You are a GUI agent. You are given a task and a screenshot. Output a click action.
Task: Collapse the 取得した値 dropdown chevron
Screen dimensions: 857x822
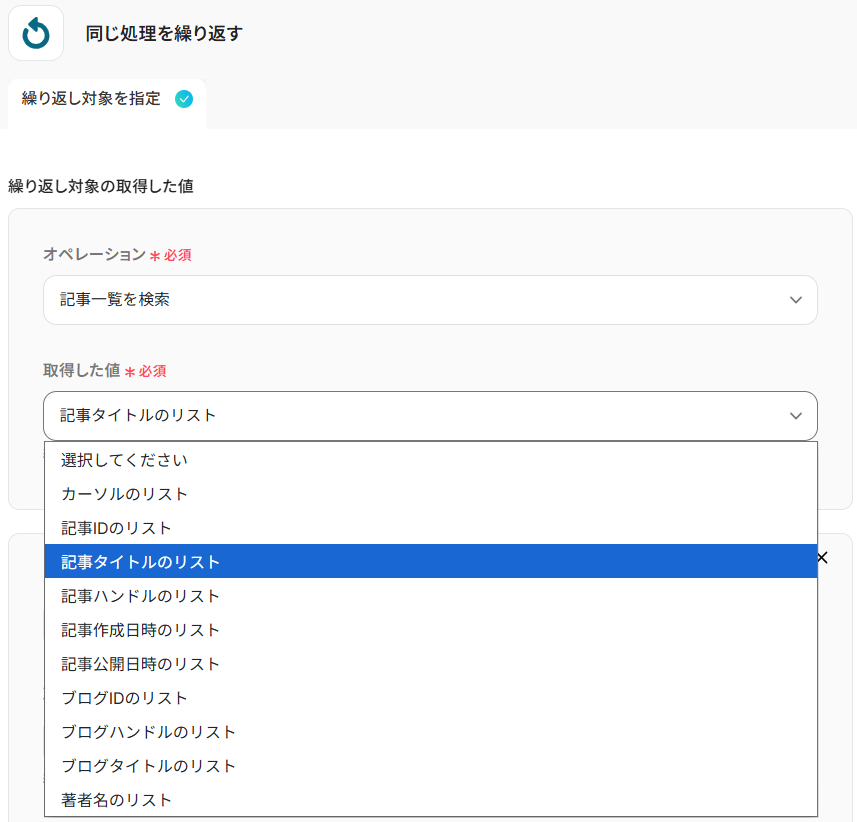[x=796, y=416]
